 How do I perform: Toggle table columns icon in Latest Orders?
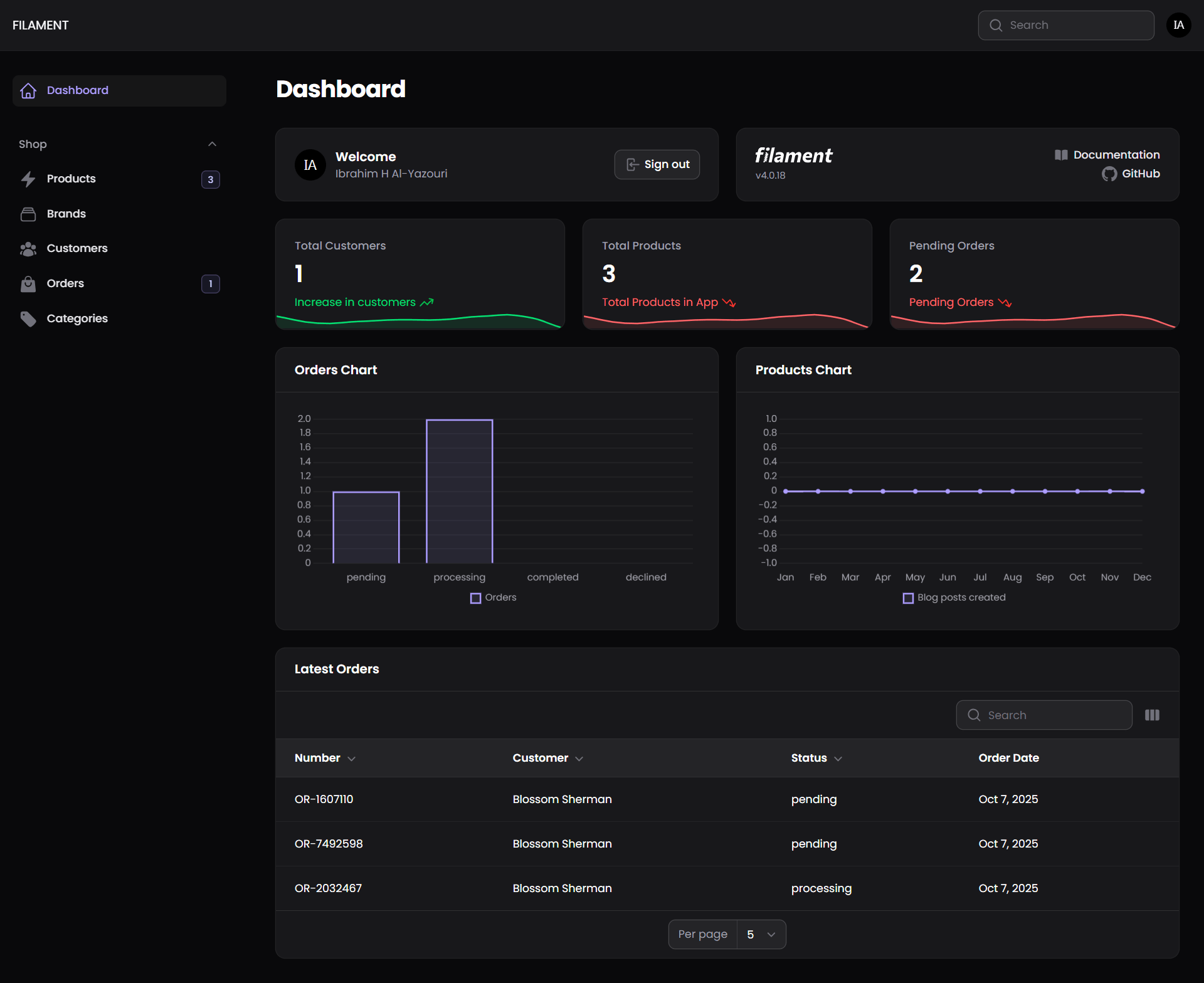click(x=1152, y=715)
